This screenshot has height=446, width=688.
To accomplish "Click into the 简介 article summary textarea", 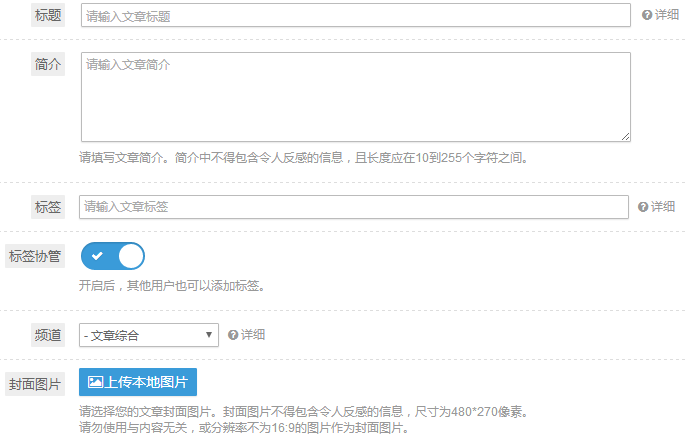I will 355,96.
